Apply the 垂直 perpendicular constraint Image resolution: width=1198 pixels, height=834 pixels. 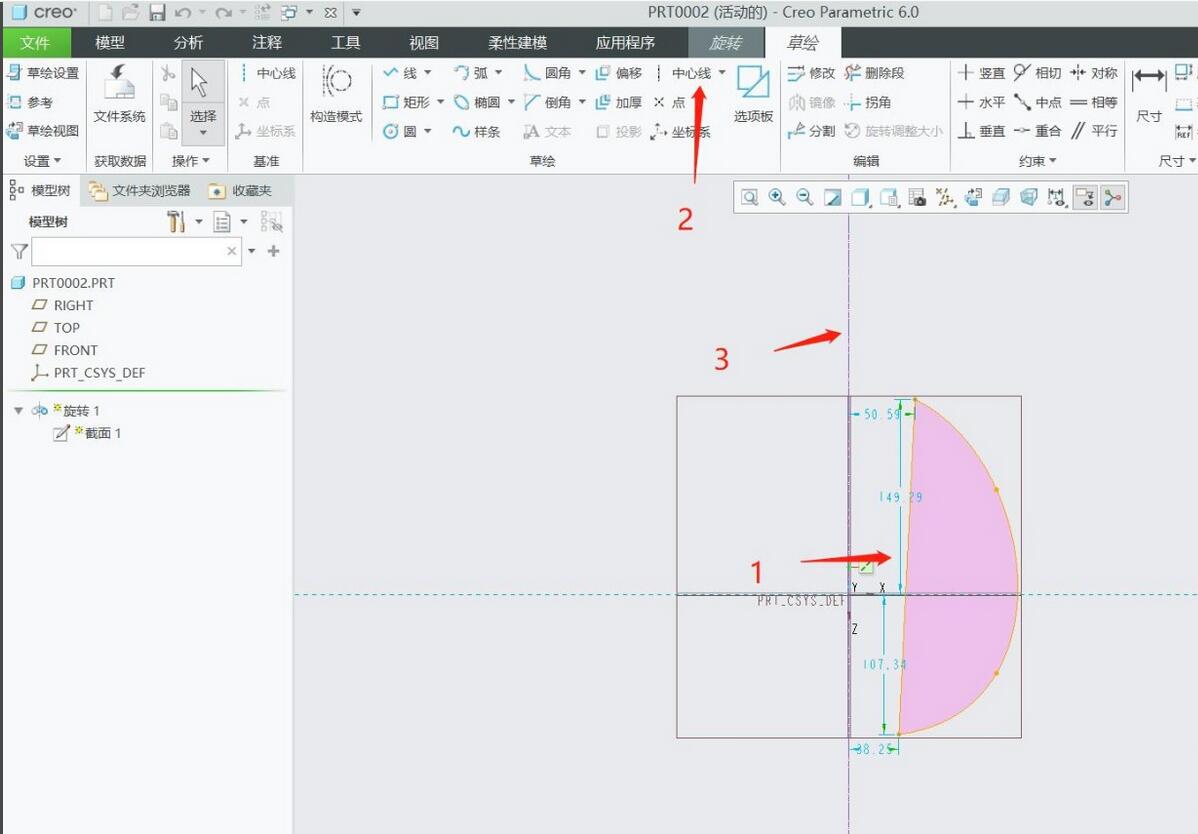982,131
